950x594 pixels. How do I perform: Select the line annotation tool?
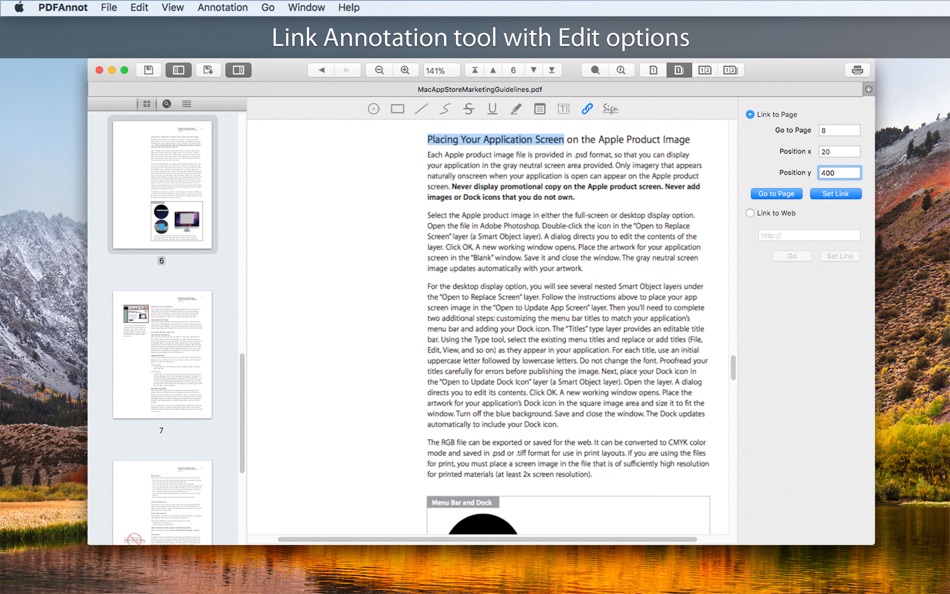pos(421,109)
